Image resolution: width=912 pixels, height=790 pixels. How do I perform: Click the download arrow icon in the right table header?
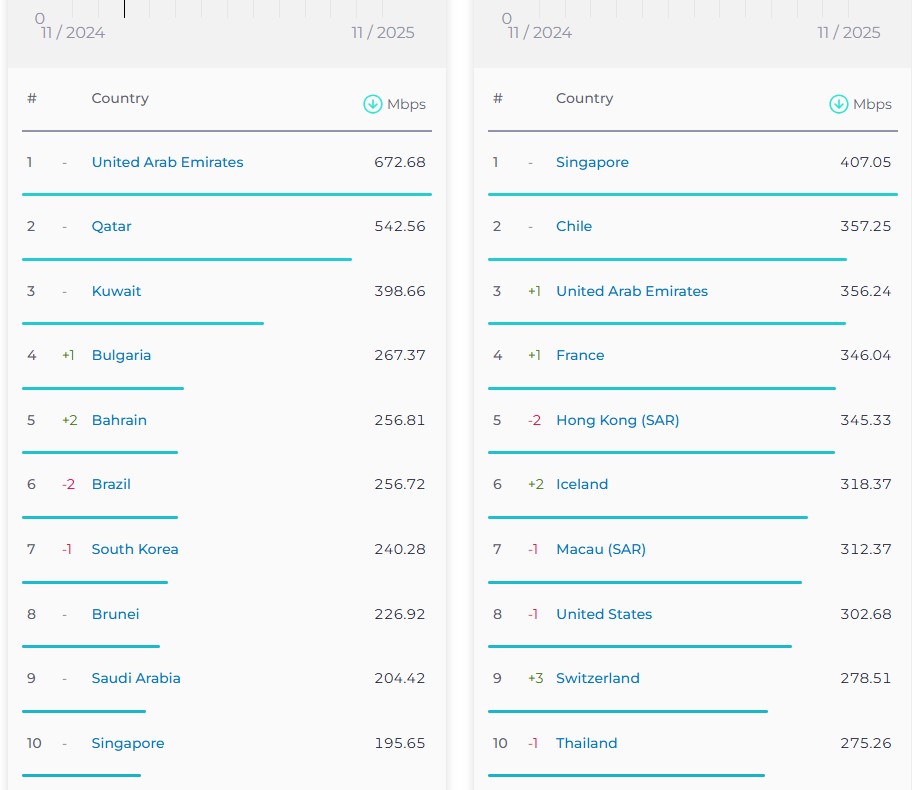click(839, 104)
